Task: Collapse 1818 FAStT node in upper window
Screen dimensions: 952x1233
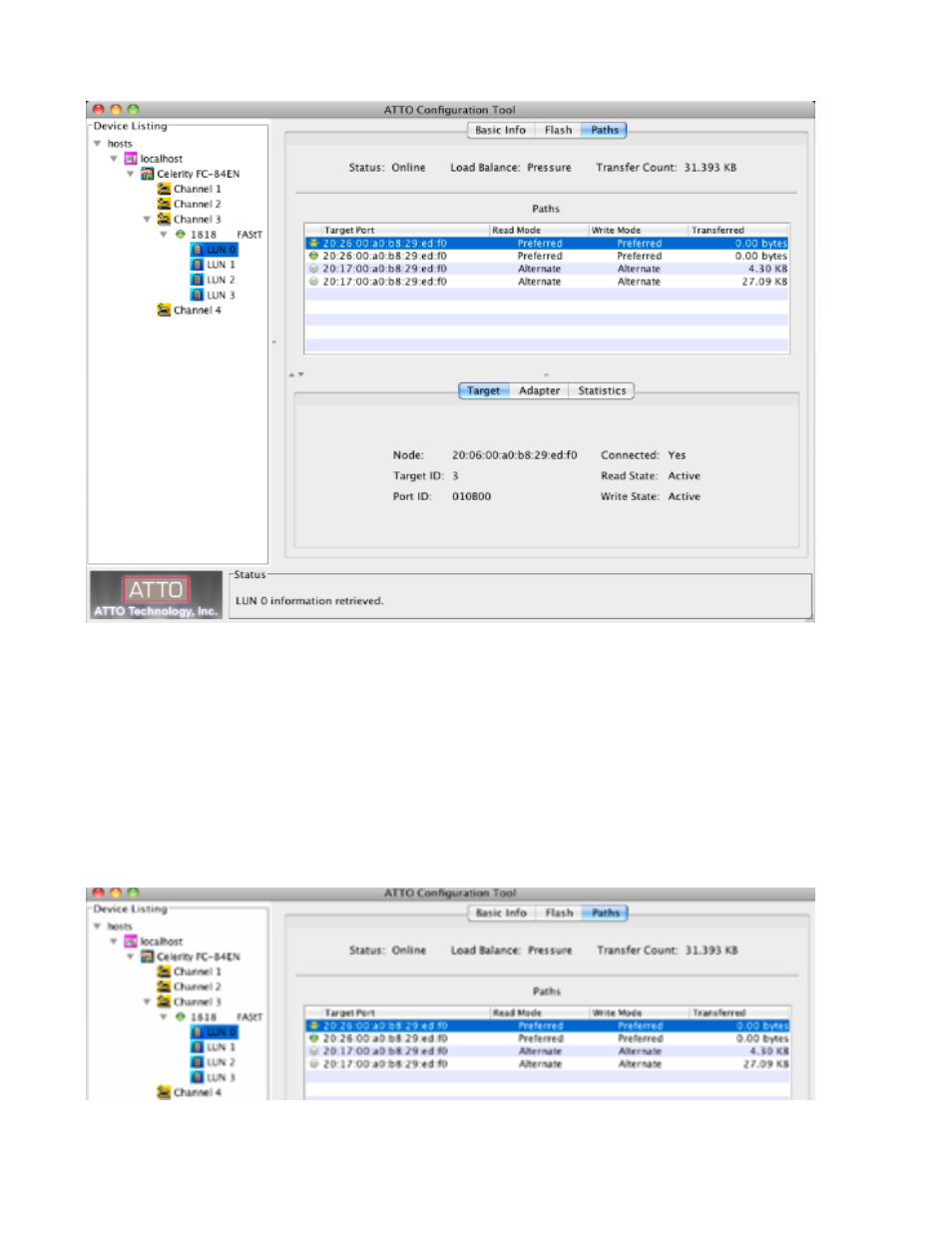Action: 164,235
